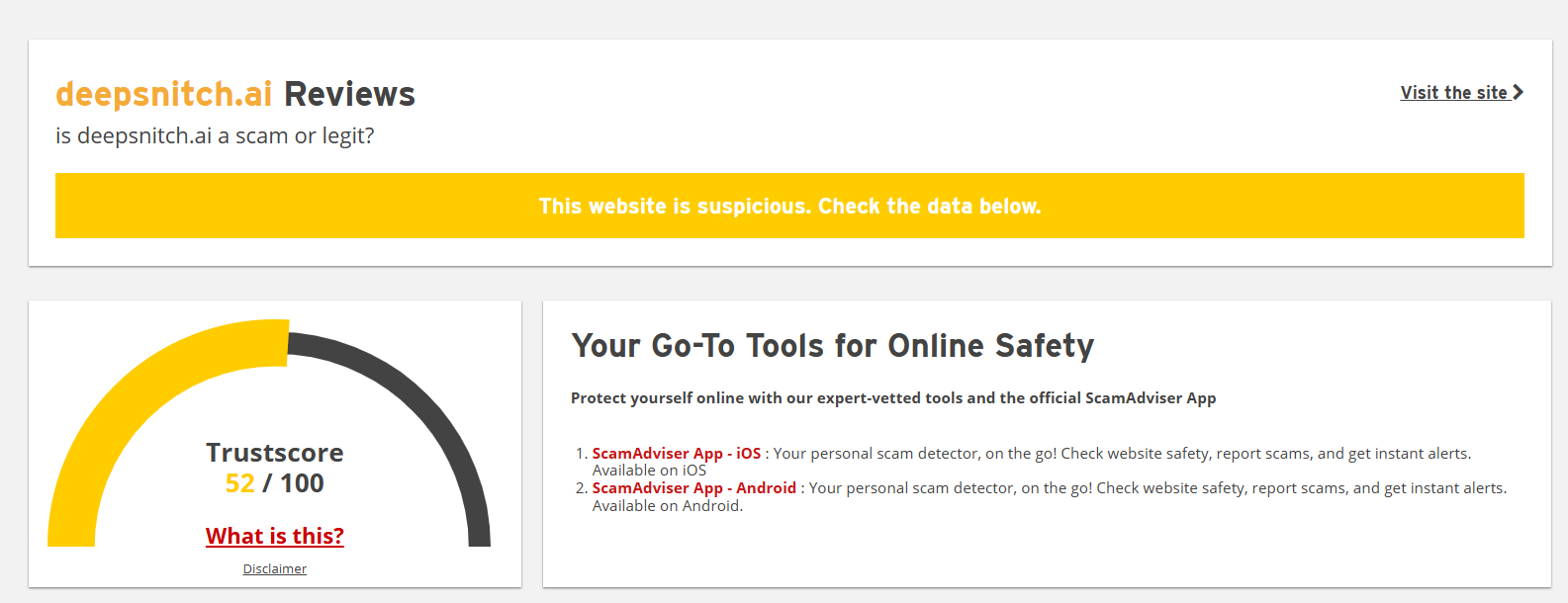The width and height of the screenshot is (1568, 603).
Task: Click the 'Available on Android.' text
Action: (668, 506)
